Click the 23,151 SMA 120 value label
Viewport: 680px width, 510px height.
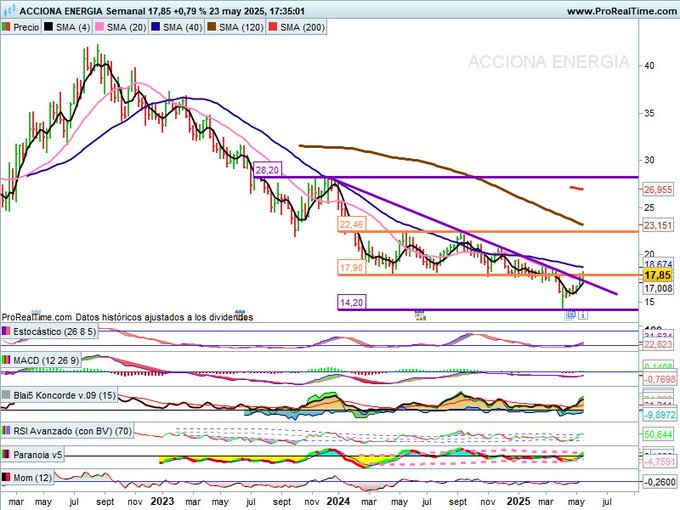(x=658, y=225)
